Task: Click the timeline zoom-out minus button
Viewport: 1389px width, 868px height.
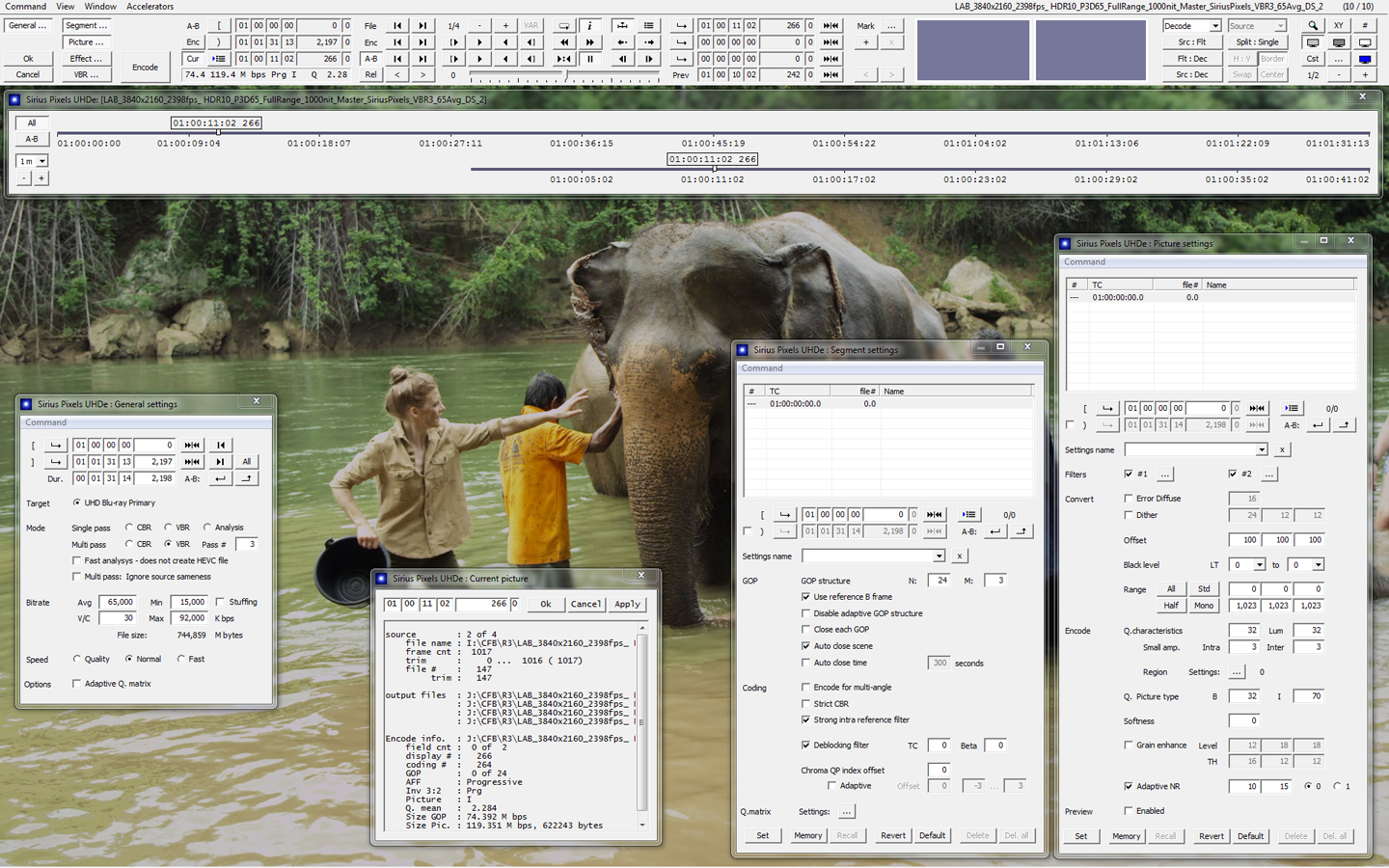Action: click(x=24, y=177)
